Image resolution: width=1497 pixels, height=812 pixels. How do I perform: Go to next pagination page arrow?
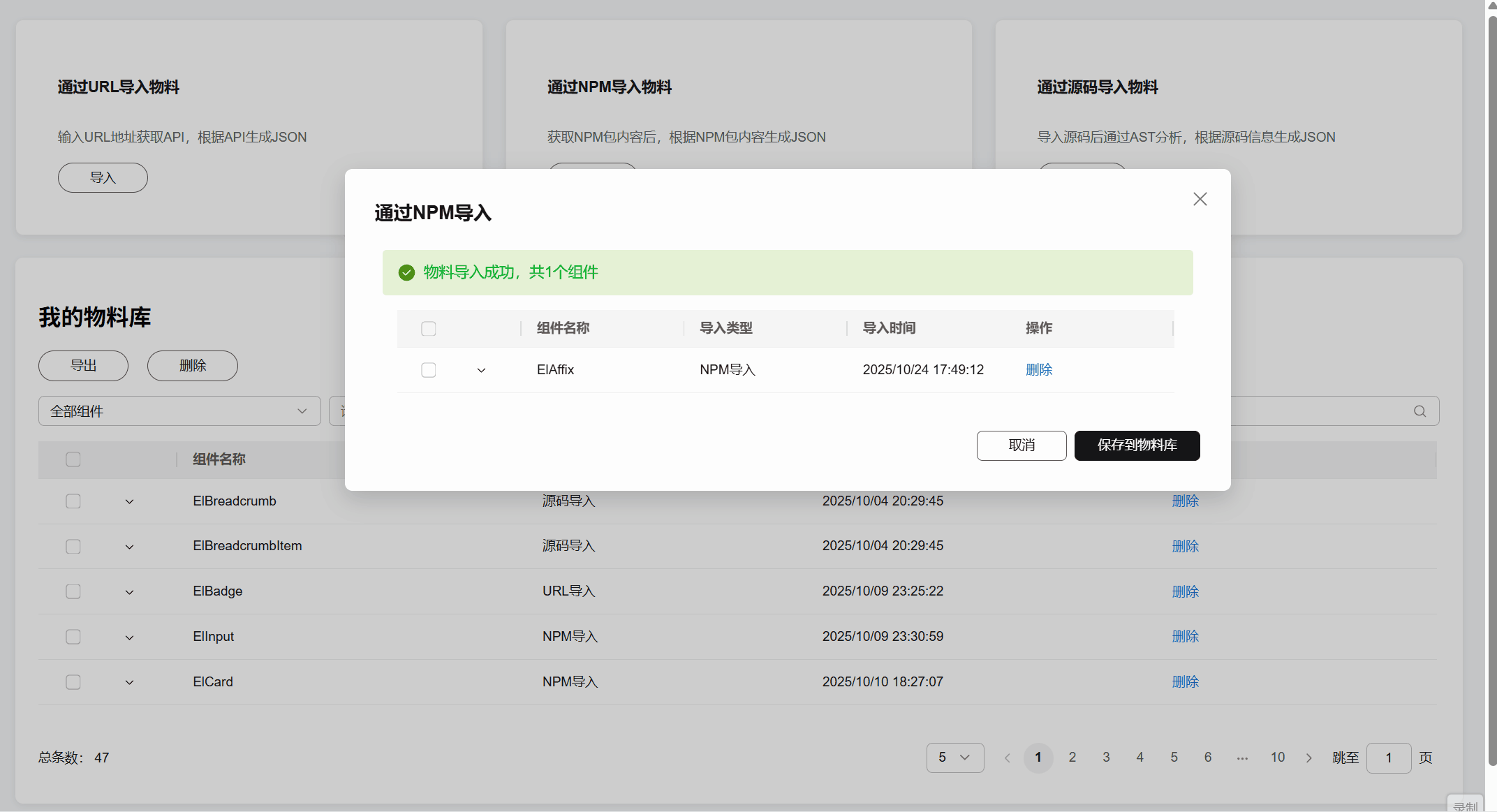(x=1308, y=758)
